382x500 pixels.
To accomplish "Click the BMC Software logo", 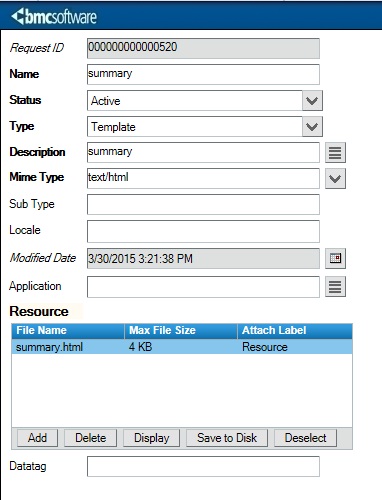I will [x=54, y=17].
